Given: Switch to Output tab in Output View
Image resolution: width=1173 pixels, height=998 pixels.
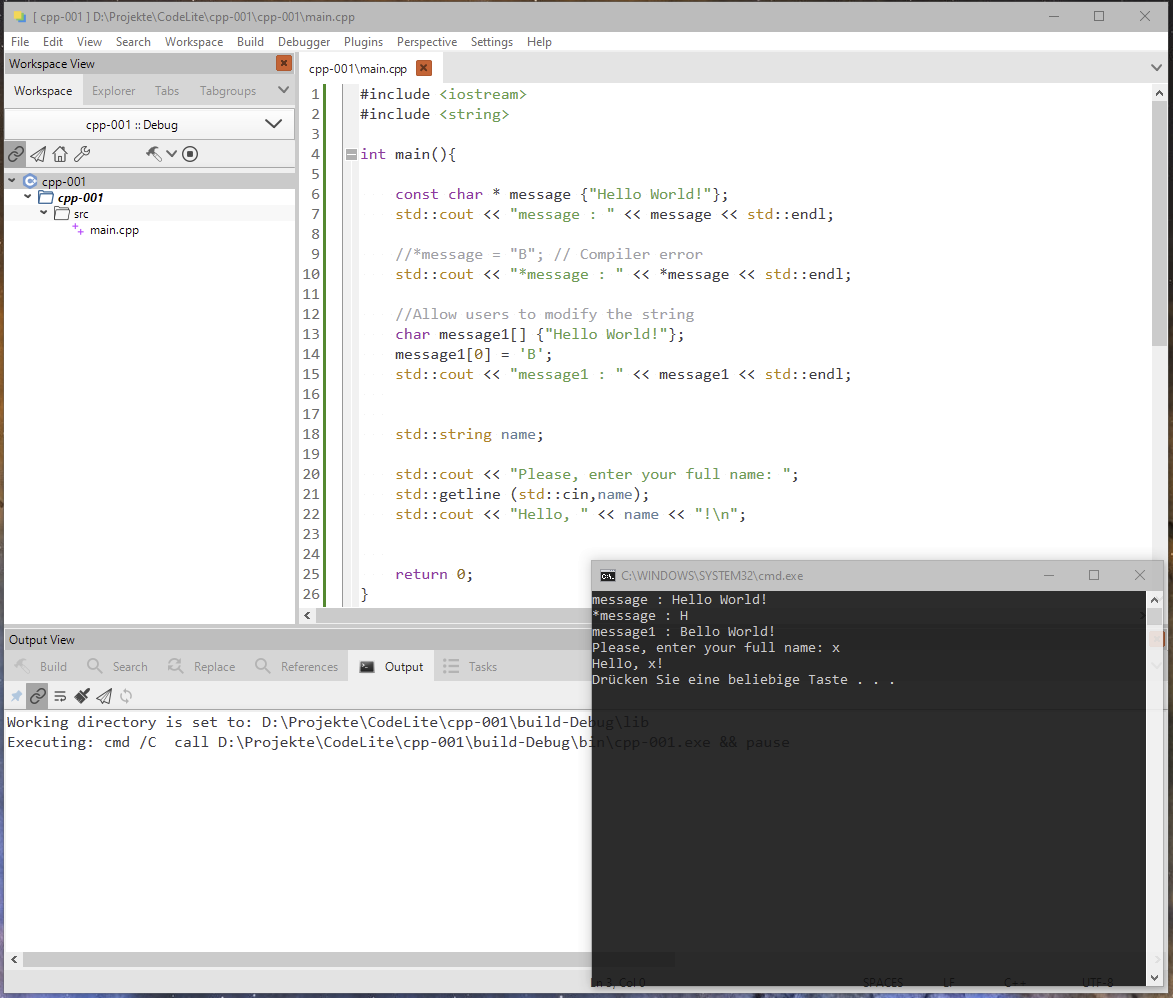Looking at the screenshot, I should click(391, 667).
